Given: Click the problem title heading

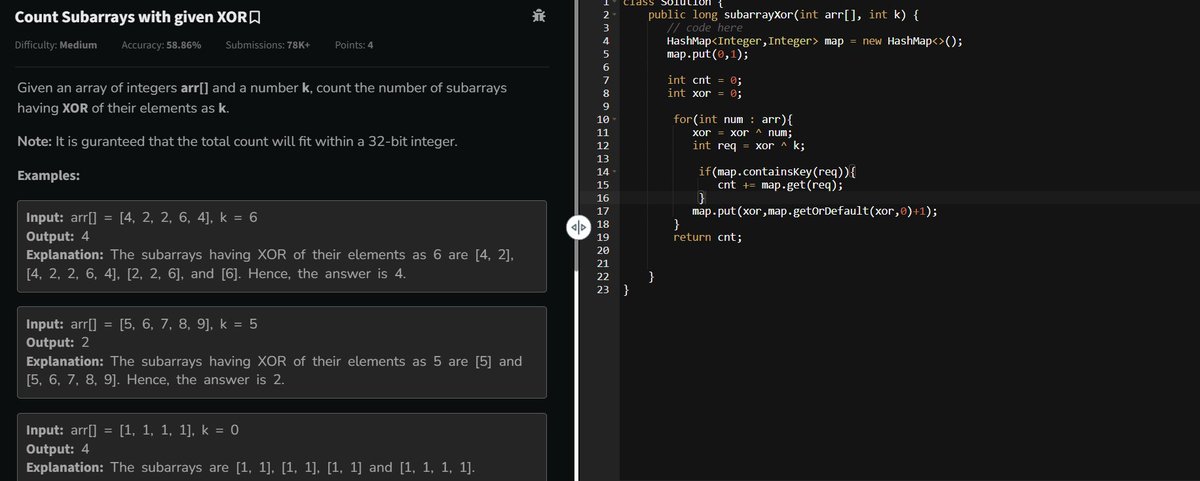Looking at the screenshot, I should coord(130,16).
